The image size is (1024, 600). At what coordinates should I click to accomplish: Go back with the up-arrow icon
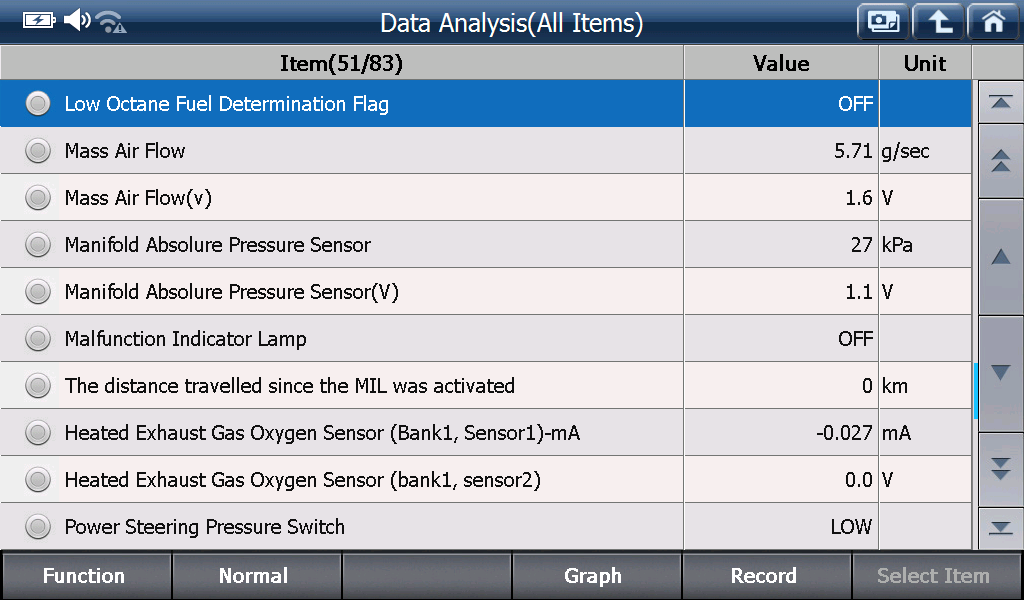tap(938, 22)
